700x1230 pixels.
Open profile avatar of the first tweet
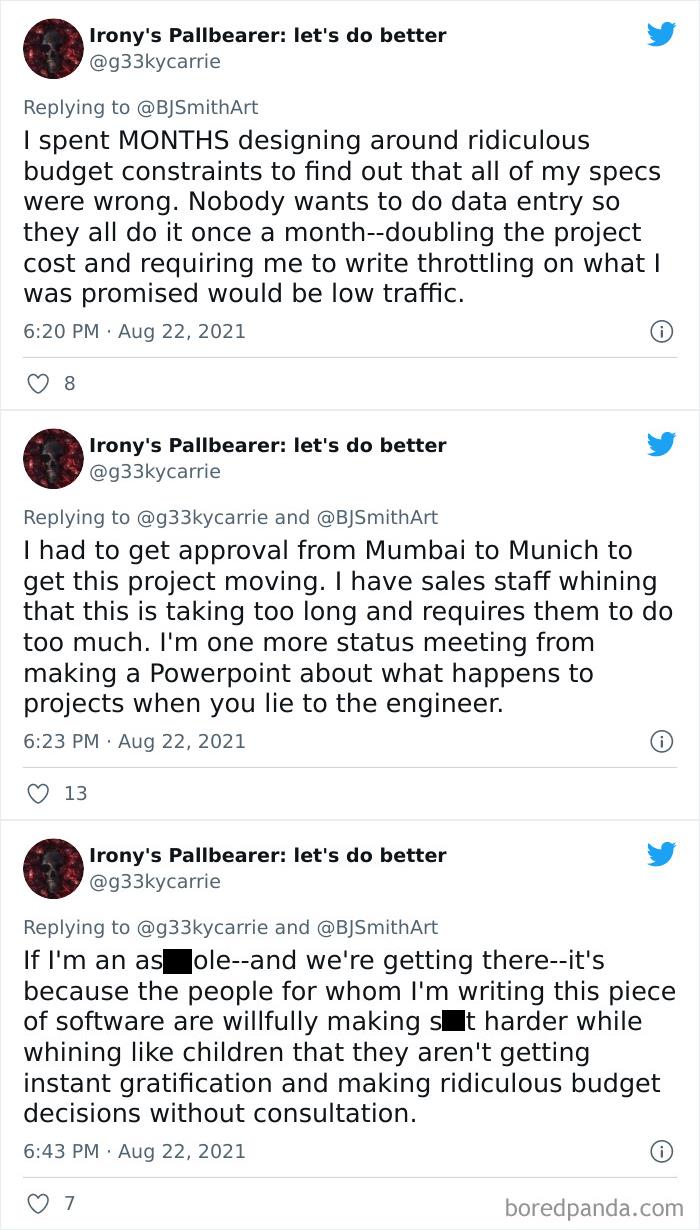[53, 48]
